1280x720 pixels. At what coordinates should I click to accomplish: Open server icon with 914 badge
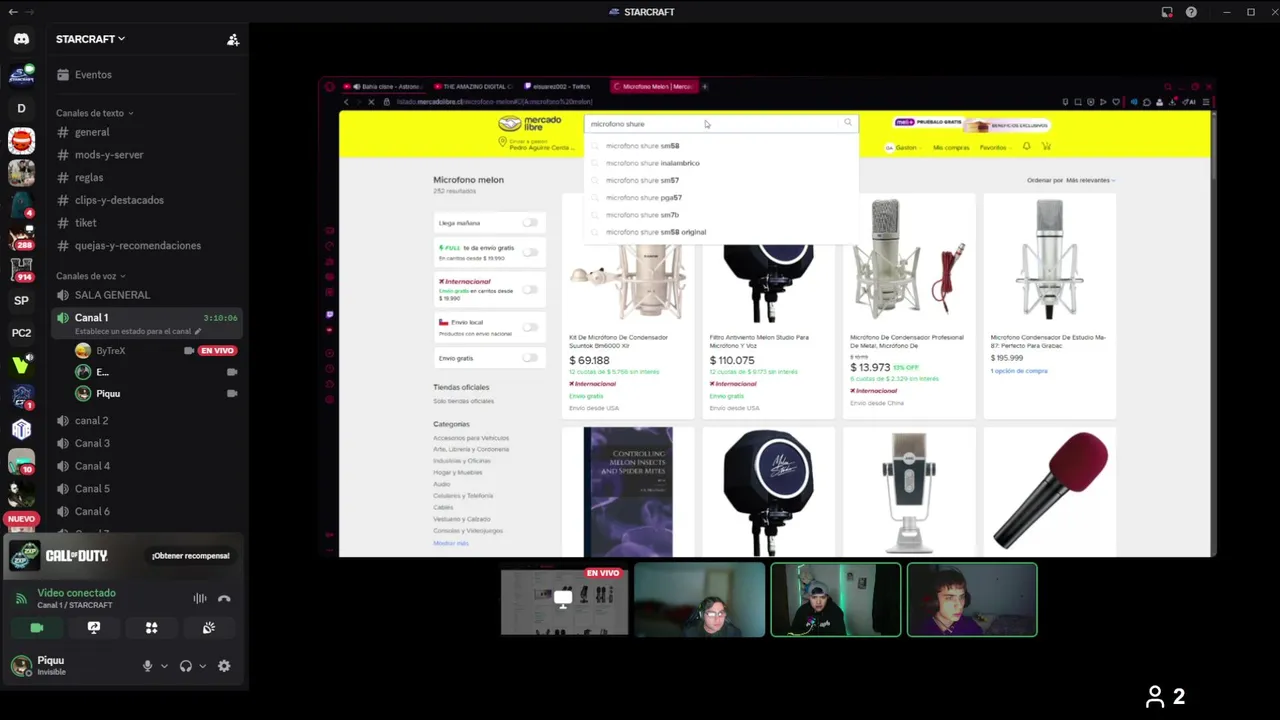click(x=21, y=269)
